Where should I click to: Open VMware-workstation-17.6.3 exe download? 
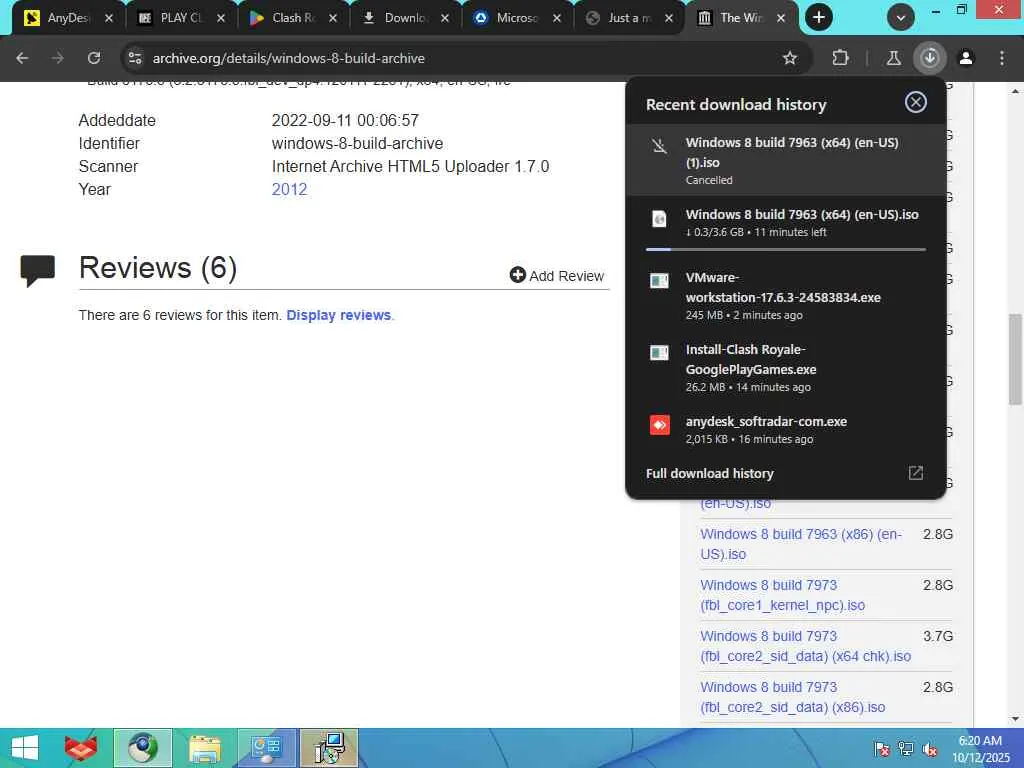pos(786,295)
